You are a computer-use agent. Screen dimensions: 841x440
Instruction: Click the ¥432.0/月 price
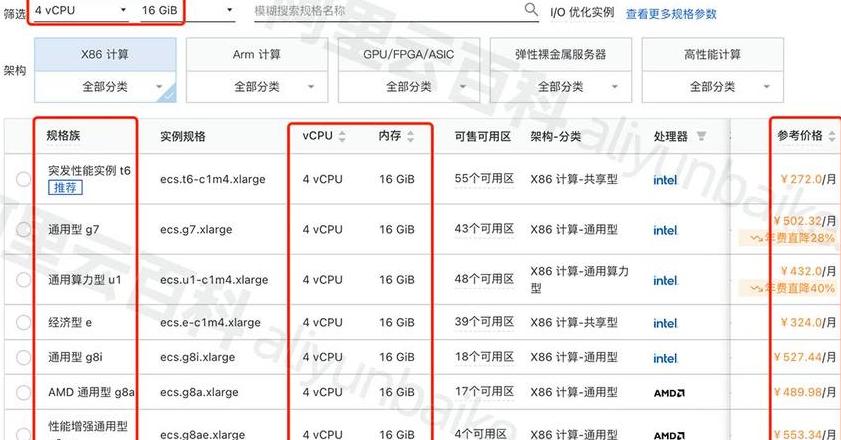click(808, 272)
